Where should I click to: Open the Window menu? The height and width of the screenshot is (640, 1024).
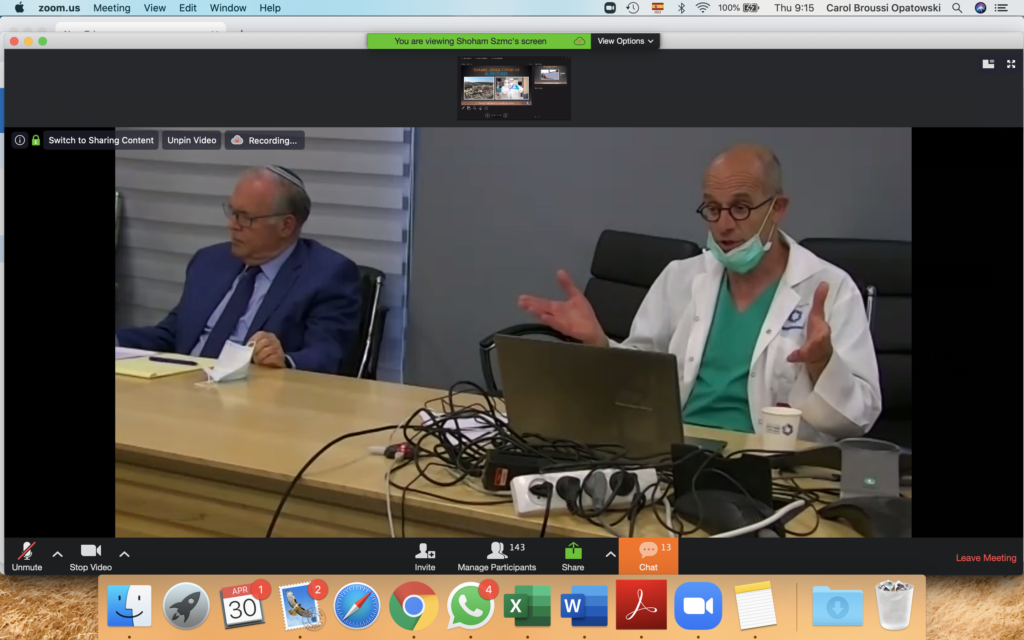pos(228,8)
